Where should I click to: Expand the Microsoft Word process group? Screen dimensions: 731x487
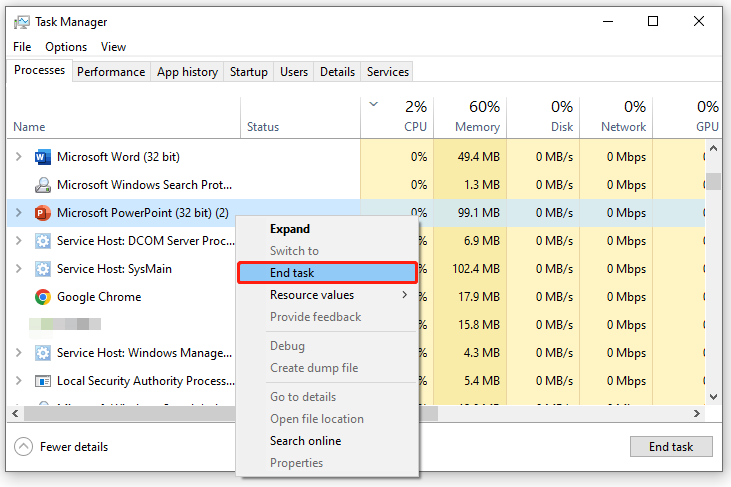[18, 157]
